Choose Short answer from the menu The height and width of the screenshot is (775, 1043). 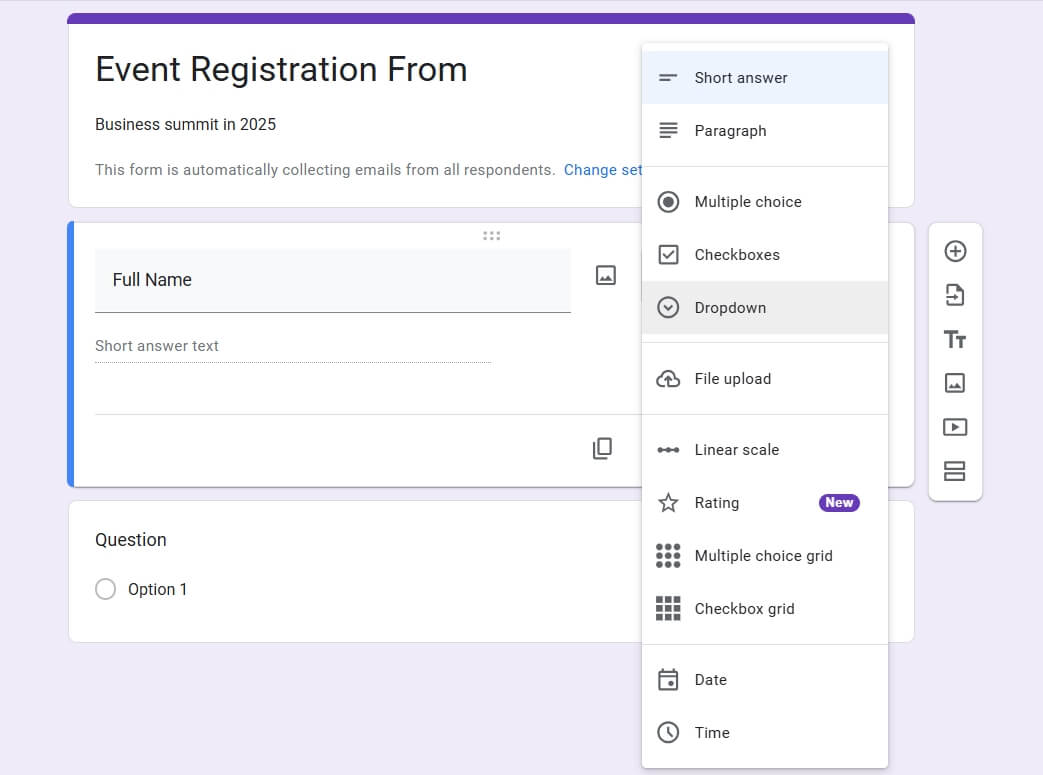pyautogui.click(x=740, y=77)
